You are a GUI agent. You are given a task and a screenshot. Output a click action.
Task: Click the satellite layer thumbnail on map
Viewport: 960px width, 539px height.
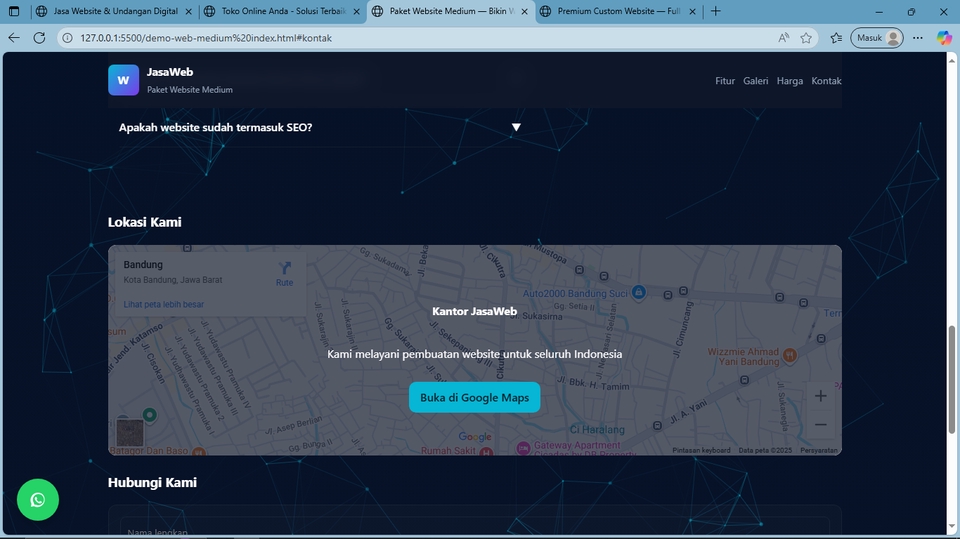tap(130, 433)
